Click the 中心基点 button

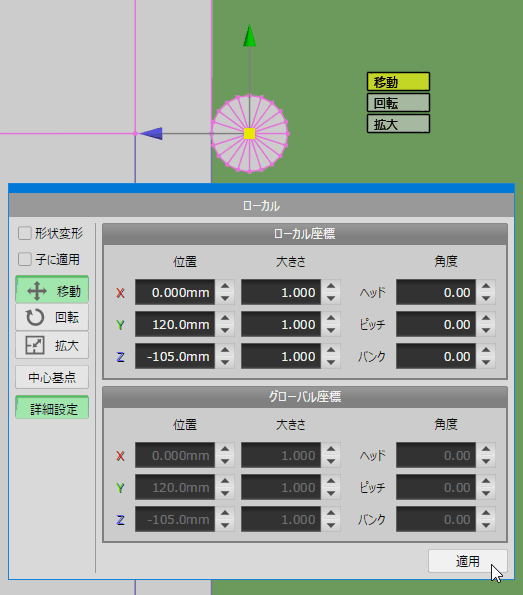point(52,377)
